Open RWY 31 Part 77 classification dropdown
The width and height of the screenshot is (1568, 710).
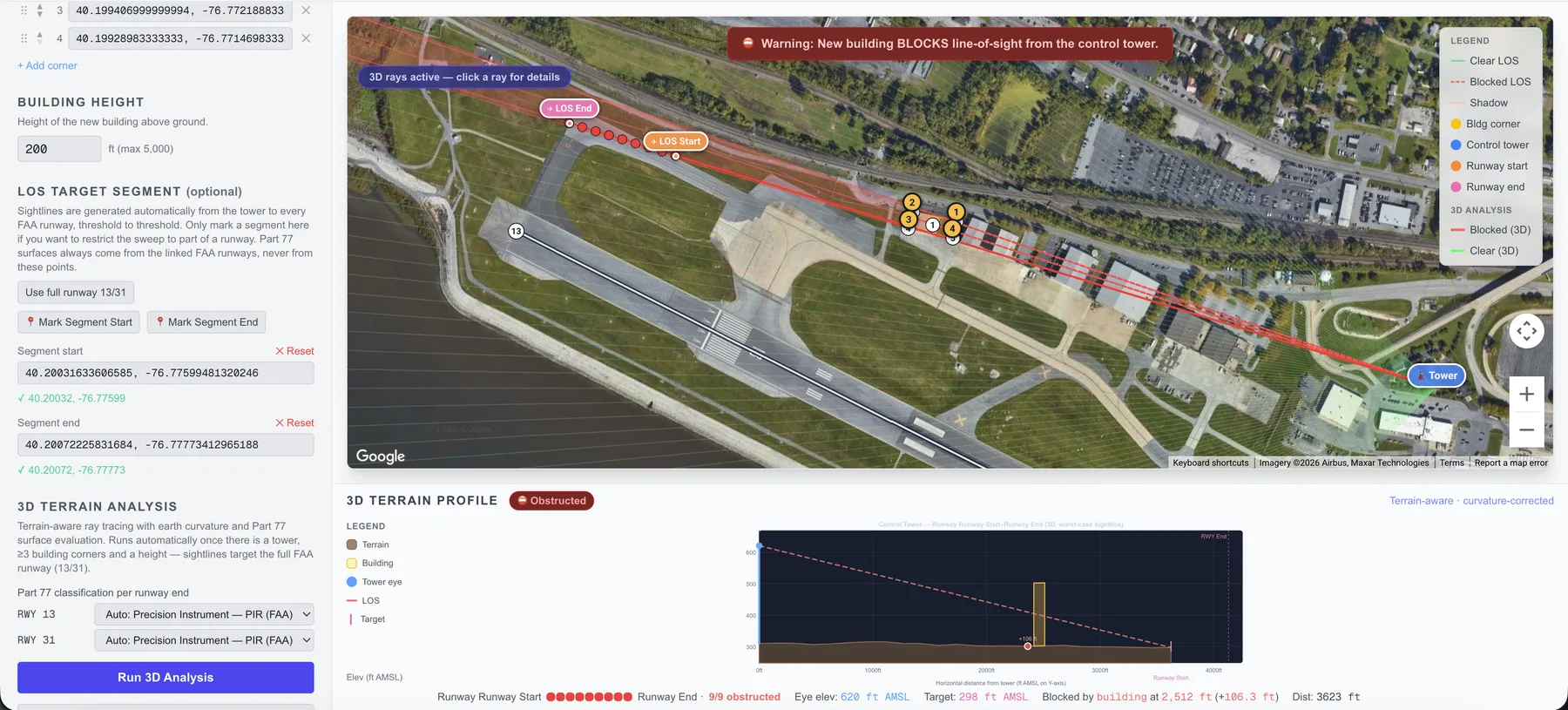(x=204, y=640)
